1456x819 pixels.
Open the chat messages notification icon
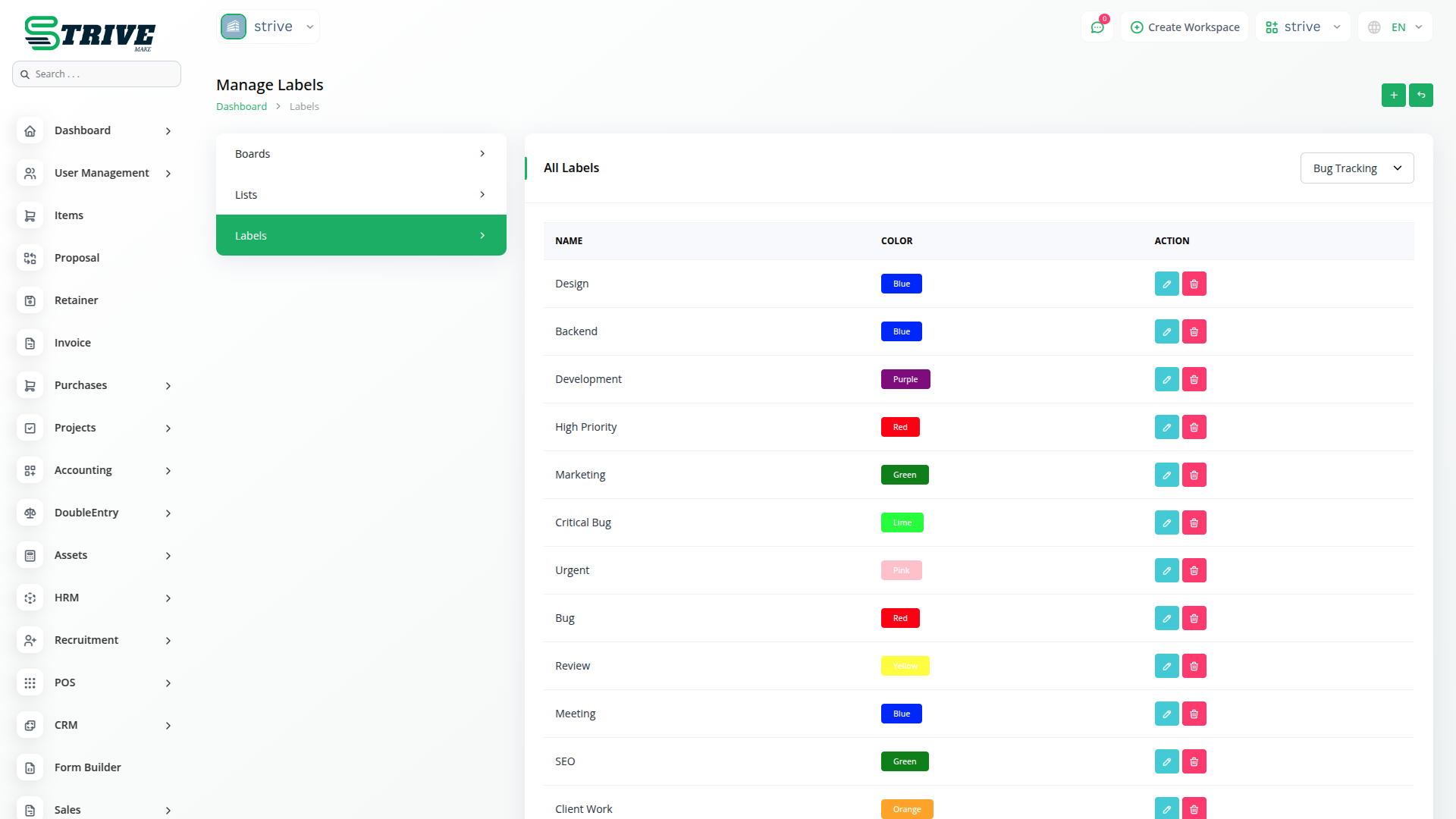click(x=1097, y=27)
